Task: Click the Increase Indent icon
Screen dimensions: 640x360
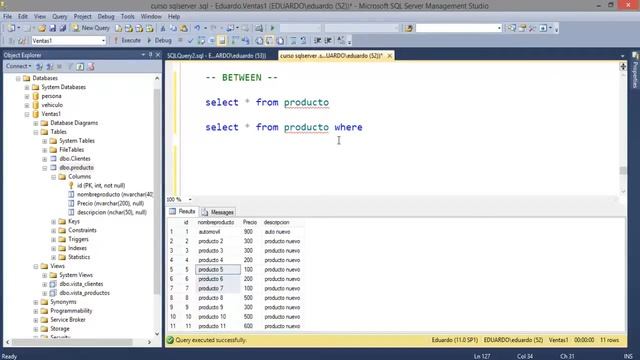Action: click(x=328, y=40)
